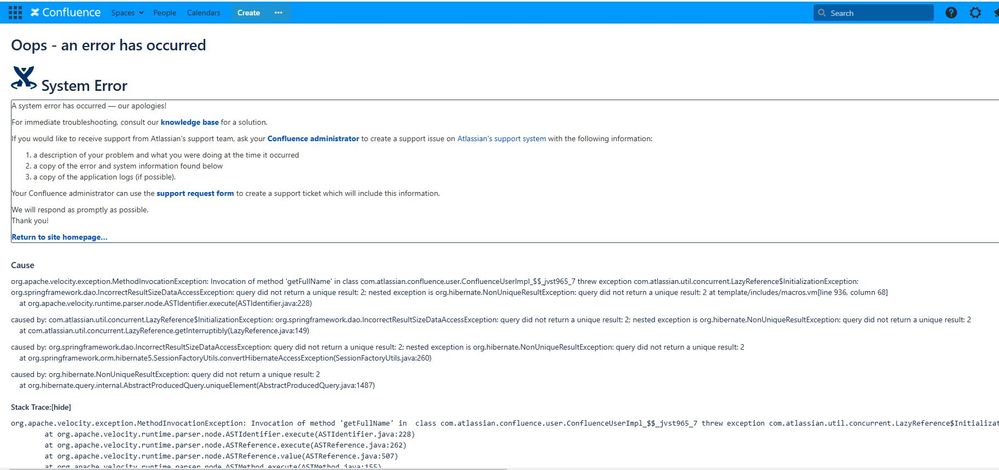Click list item about application logs
Viewport: 999px width, 470px height.
(x=104, y=177)
